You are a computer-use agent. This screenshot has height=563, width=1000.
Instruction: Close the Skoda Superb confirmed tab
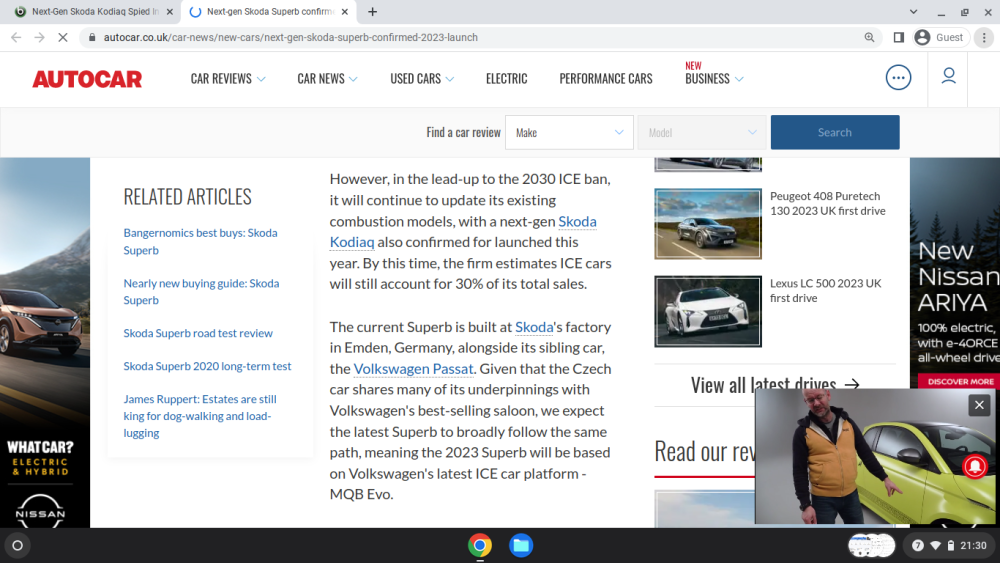(x=344, y=11)
